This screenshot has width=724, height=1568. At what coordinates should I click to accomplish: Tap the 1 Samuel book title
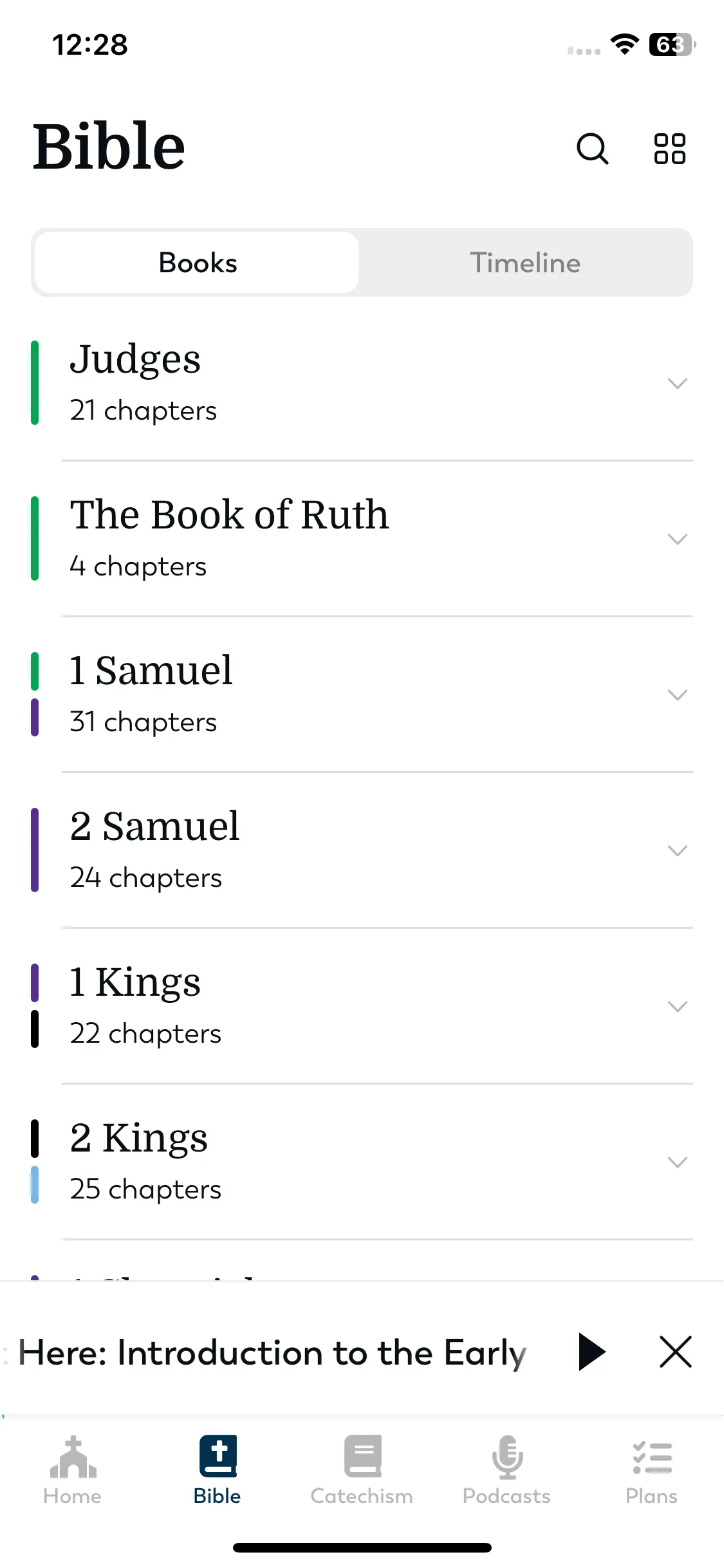point(151,670)
